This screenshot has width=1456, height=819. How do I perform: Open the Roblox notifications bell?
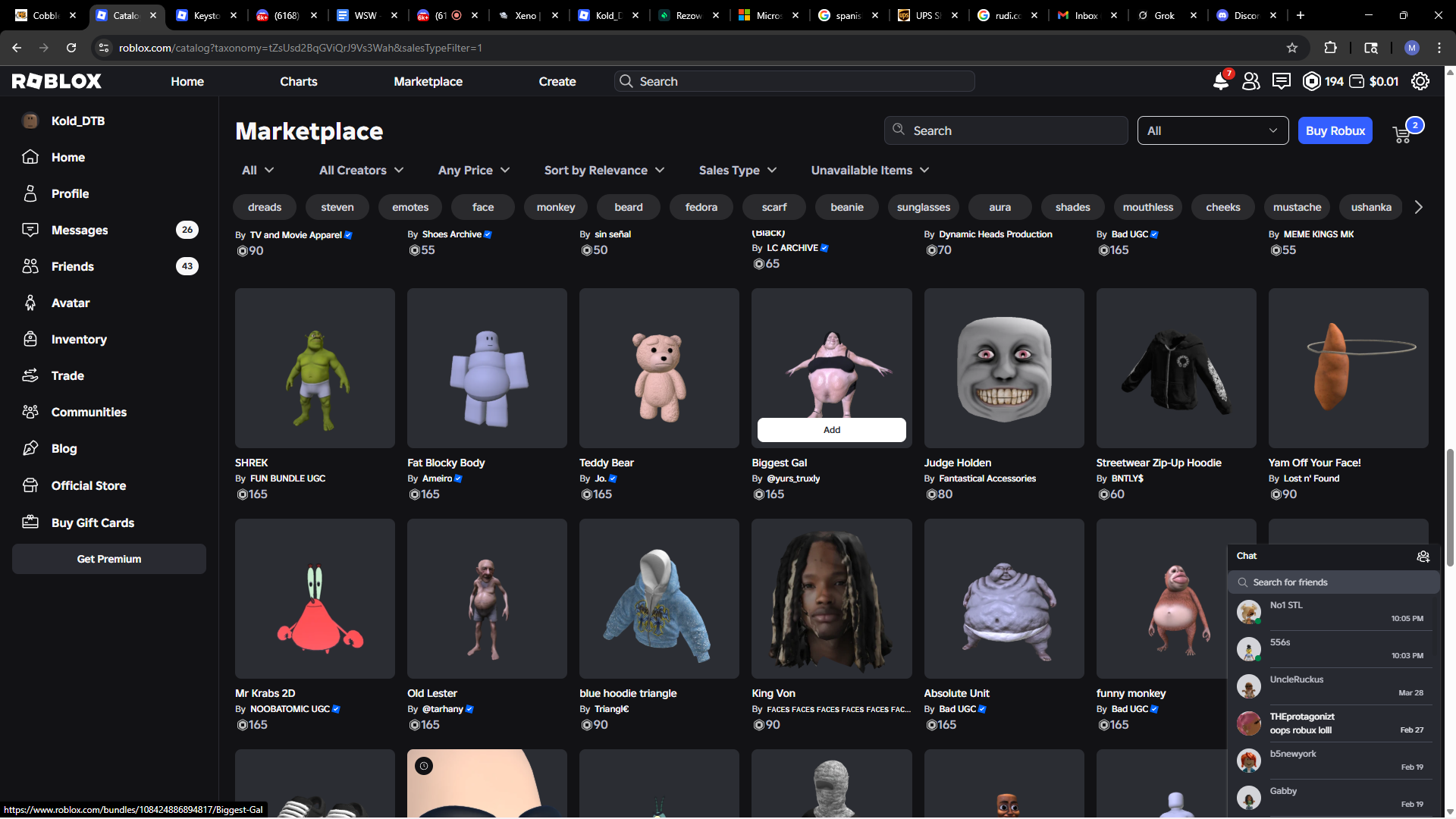[x=1221, y=81]
